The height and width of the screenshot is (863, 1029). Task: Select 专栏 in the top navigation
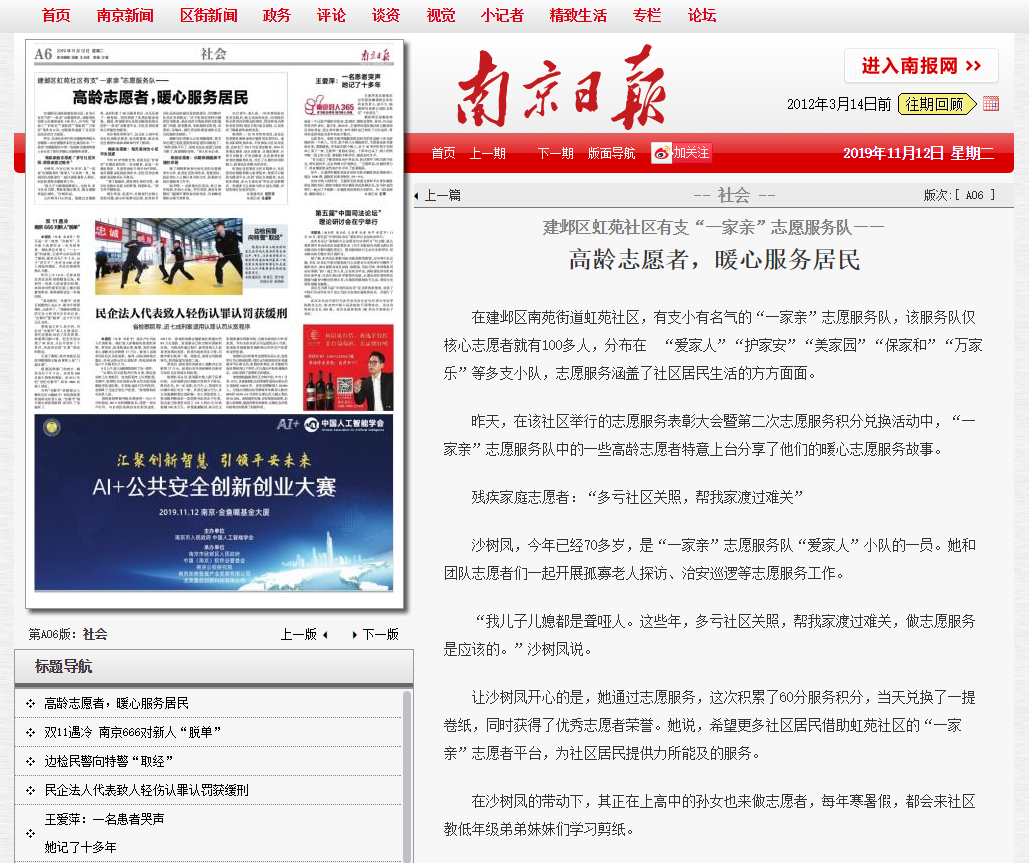tap(646, 15)
